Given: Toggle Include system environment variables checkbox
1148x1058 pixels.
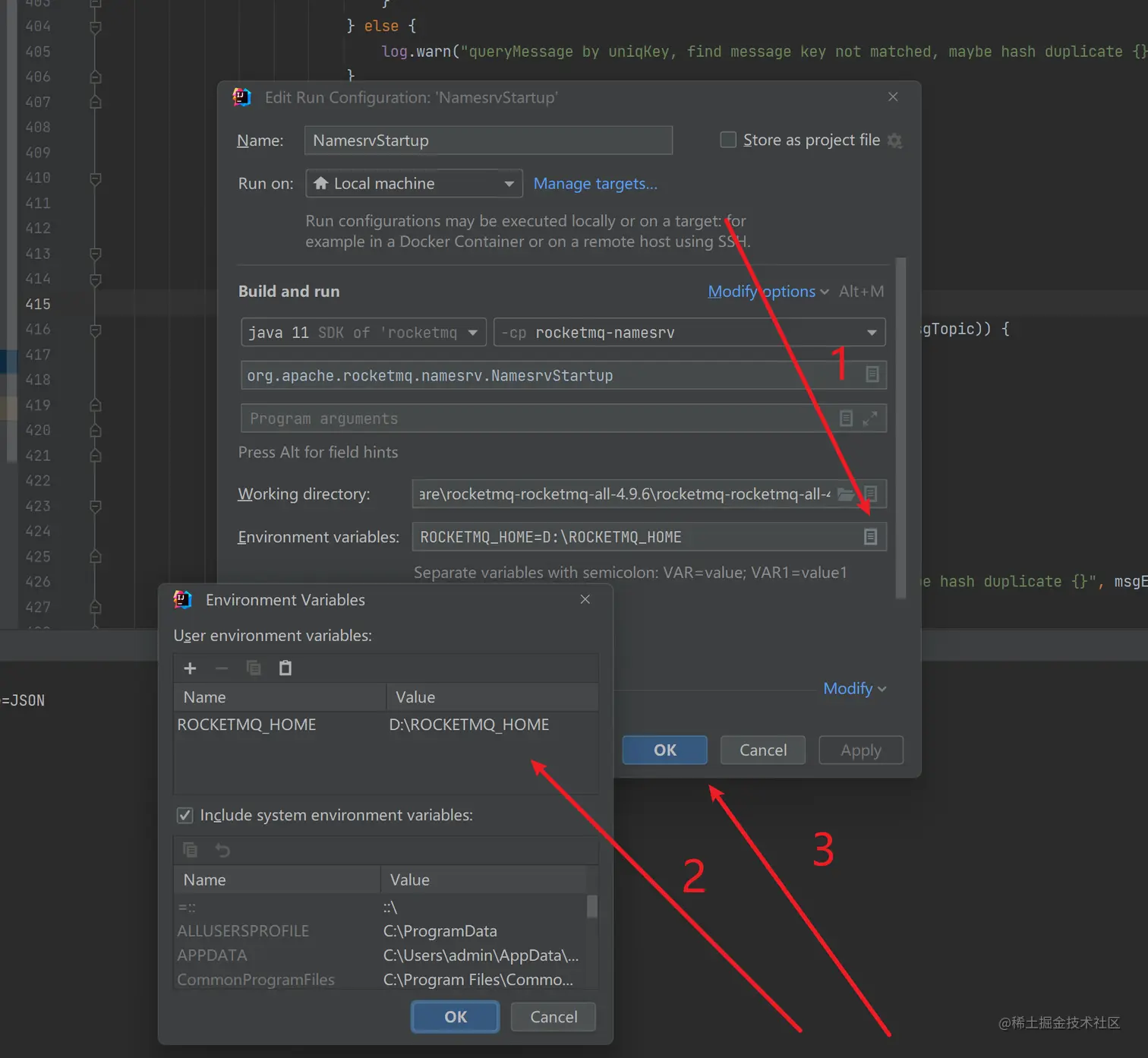Looking at the screenshot, I should pyautogui.click(x=184, y=815).
